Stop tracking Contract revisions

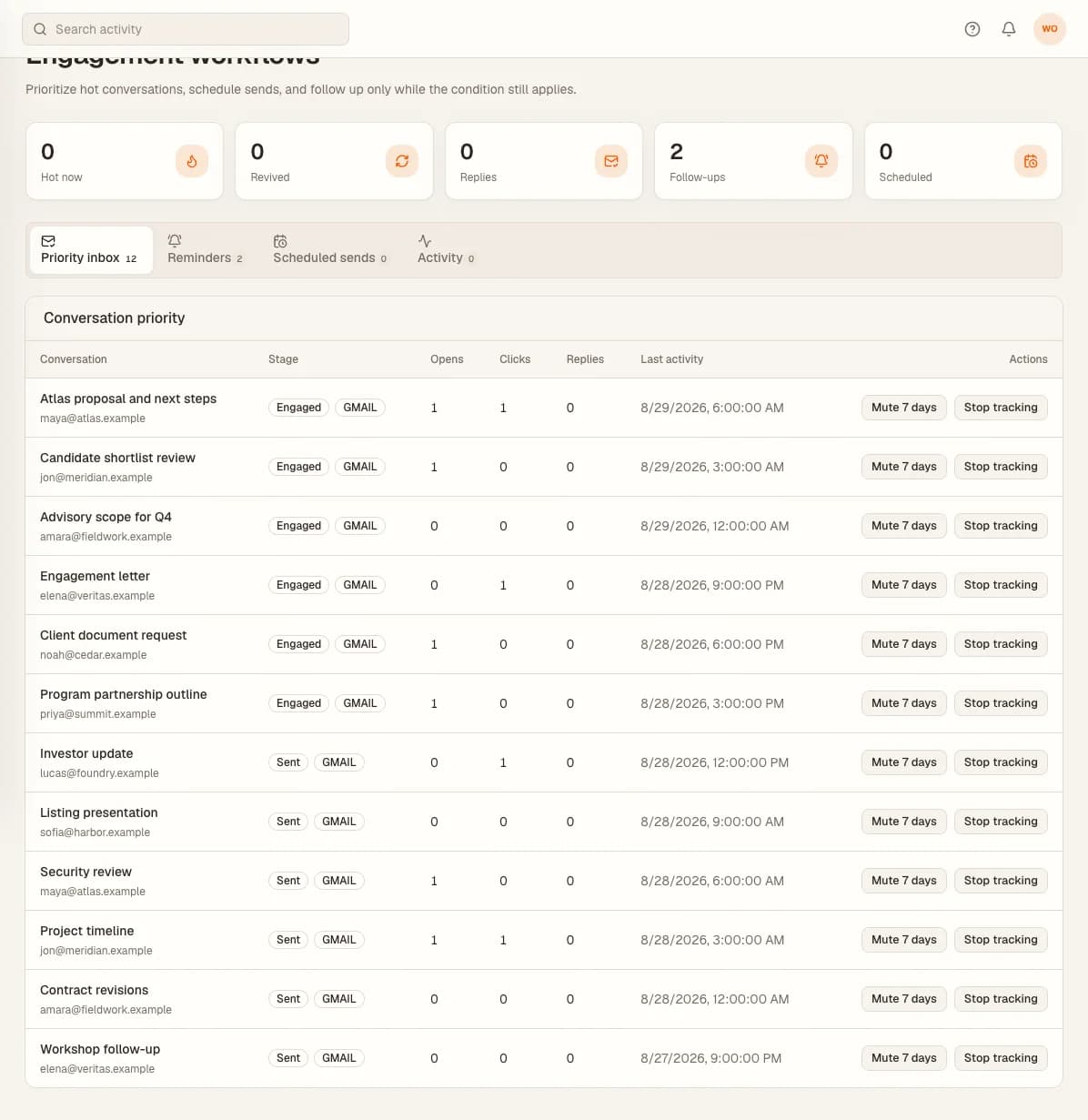point(1001,999)
